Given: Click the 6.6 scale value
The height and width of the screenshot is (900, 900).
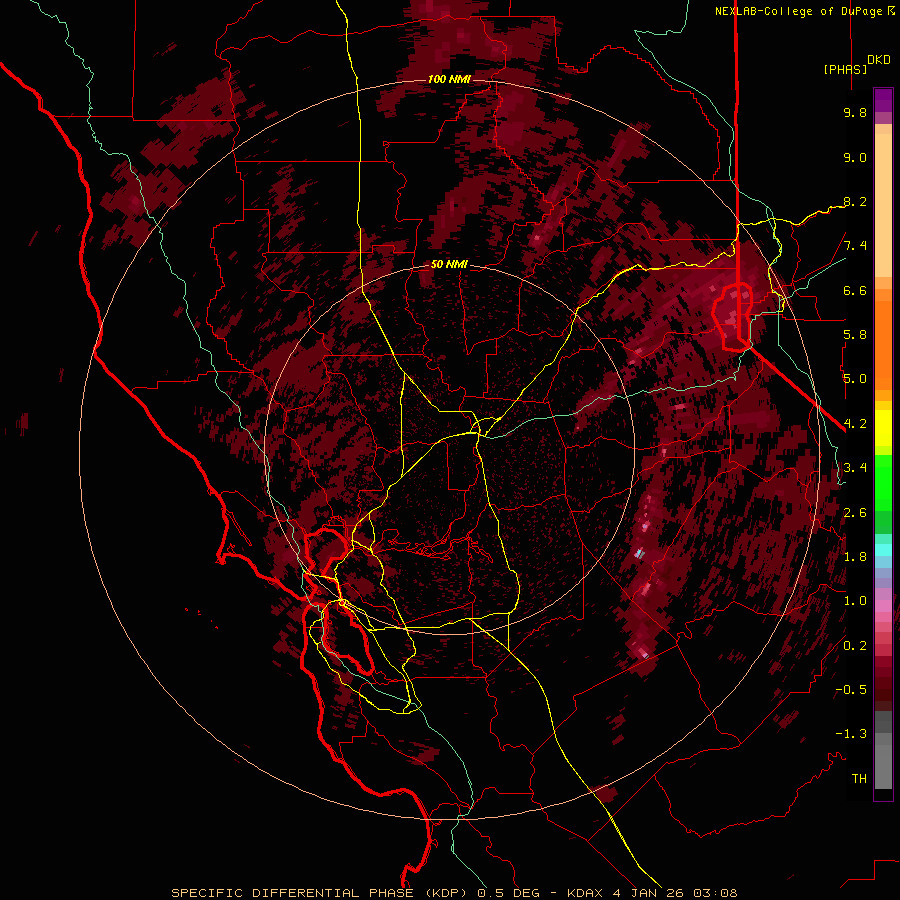Looking at the screenshot, I should click(x=855, y=290).
